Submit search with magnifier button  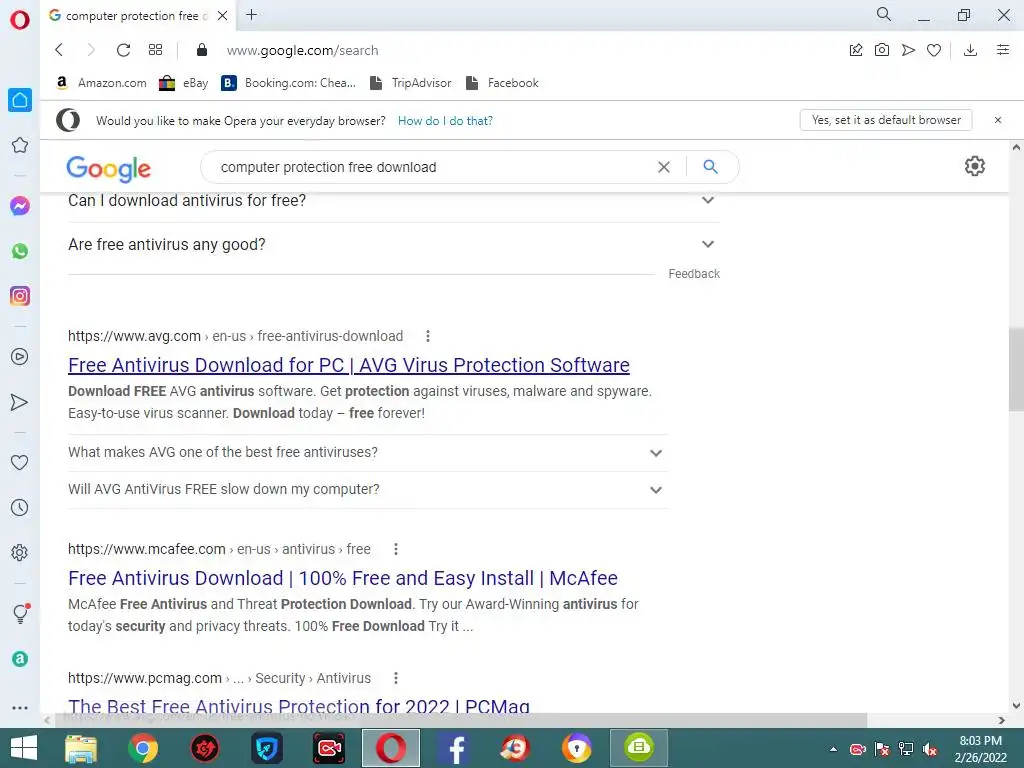[711, 167]
